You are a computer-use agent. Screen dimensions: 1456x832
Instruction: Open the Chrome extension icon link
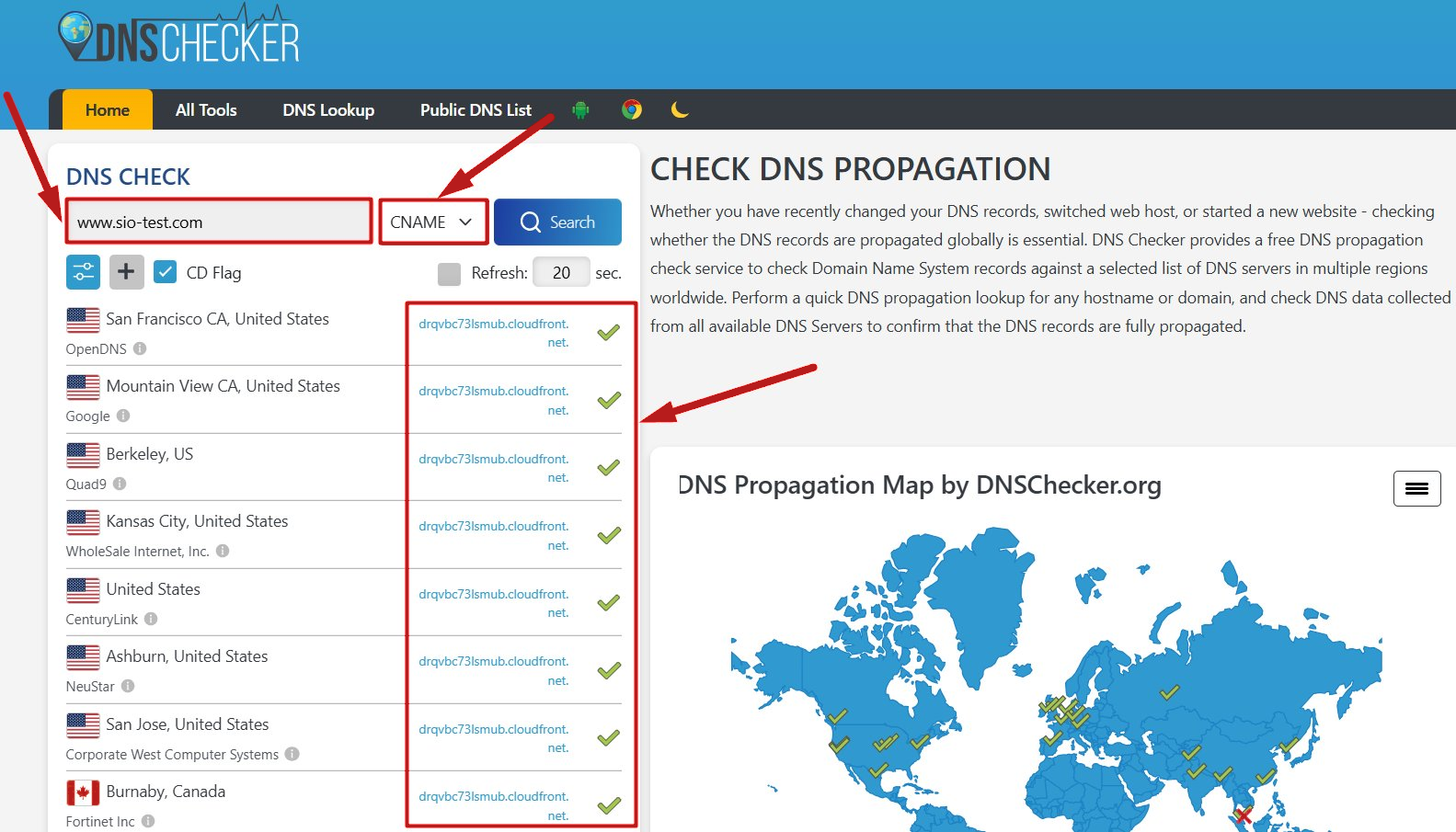pyautogui.click(x=631, y=109)
